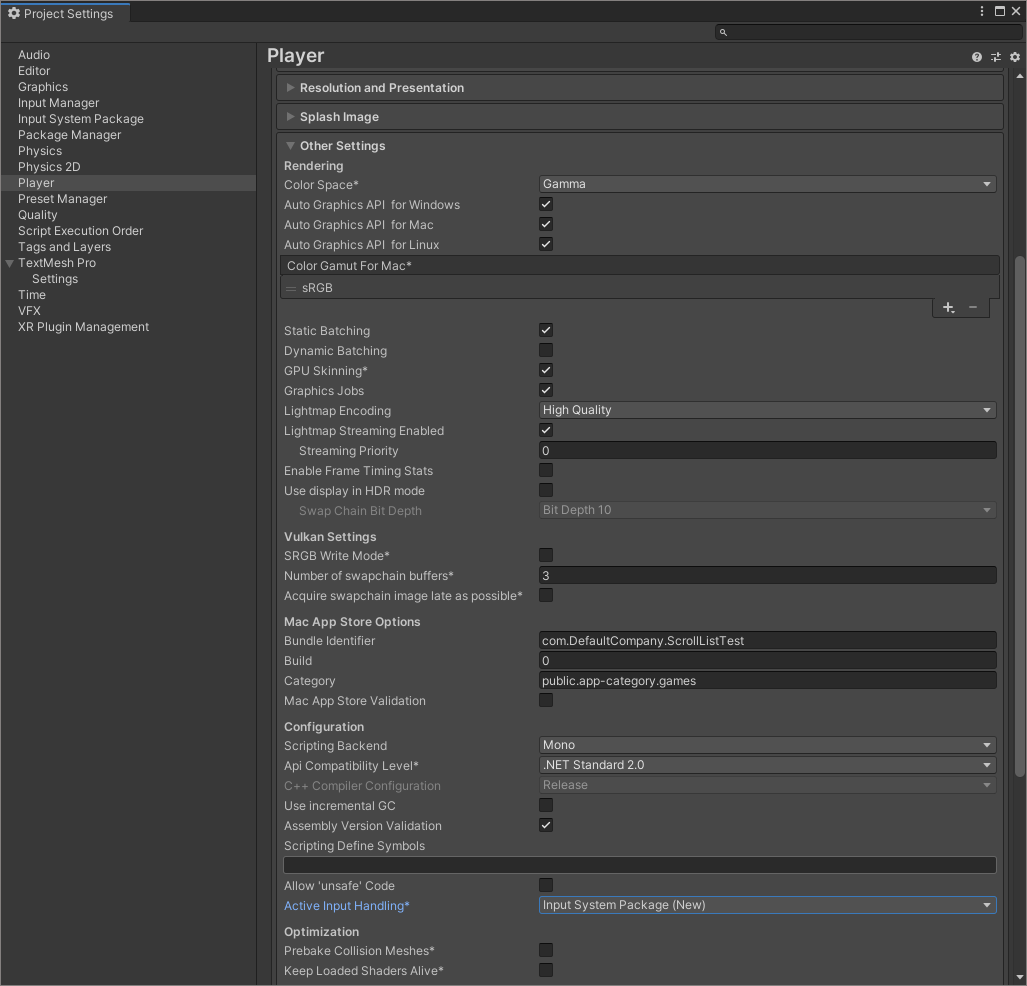
Task: Expand the Resolution and Presentation section
Action: pos(381,88)
